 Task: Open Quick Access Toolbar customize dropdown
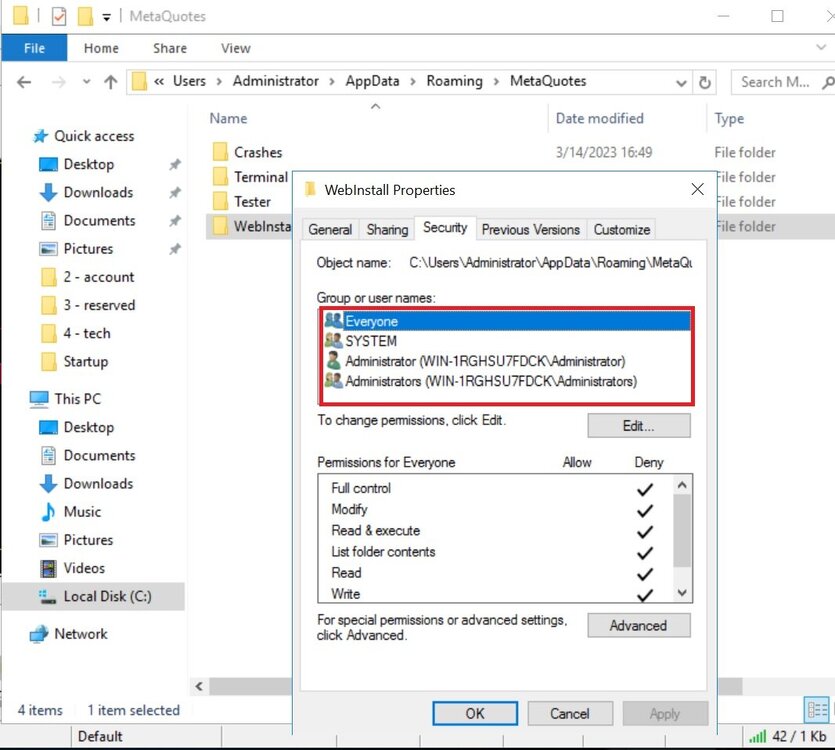point(107,18)
